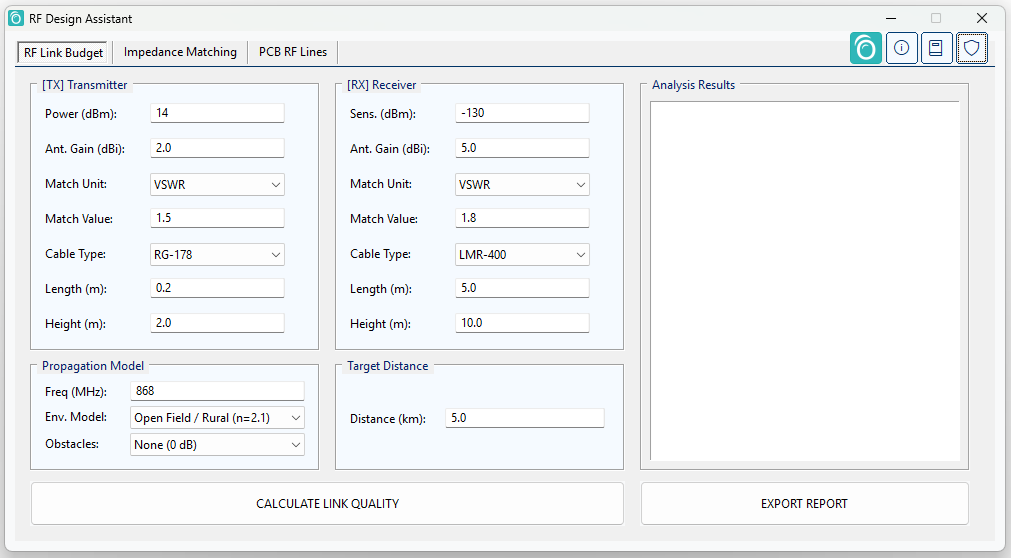Click the title bar app icon

click(x=16, y=18)
